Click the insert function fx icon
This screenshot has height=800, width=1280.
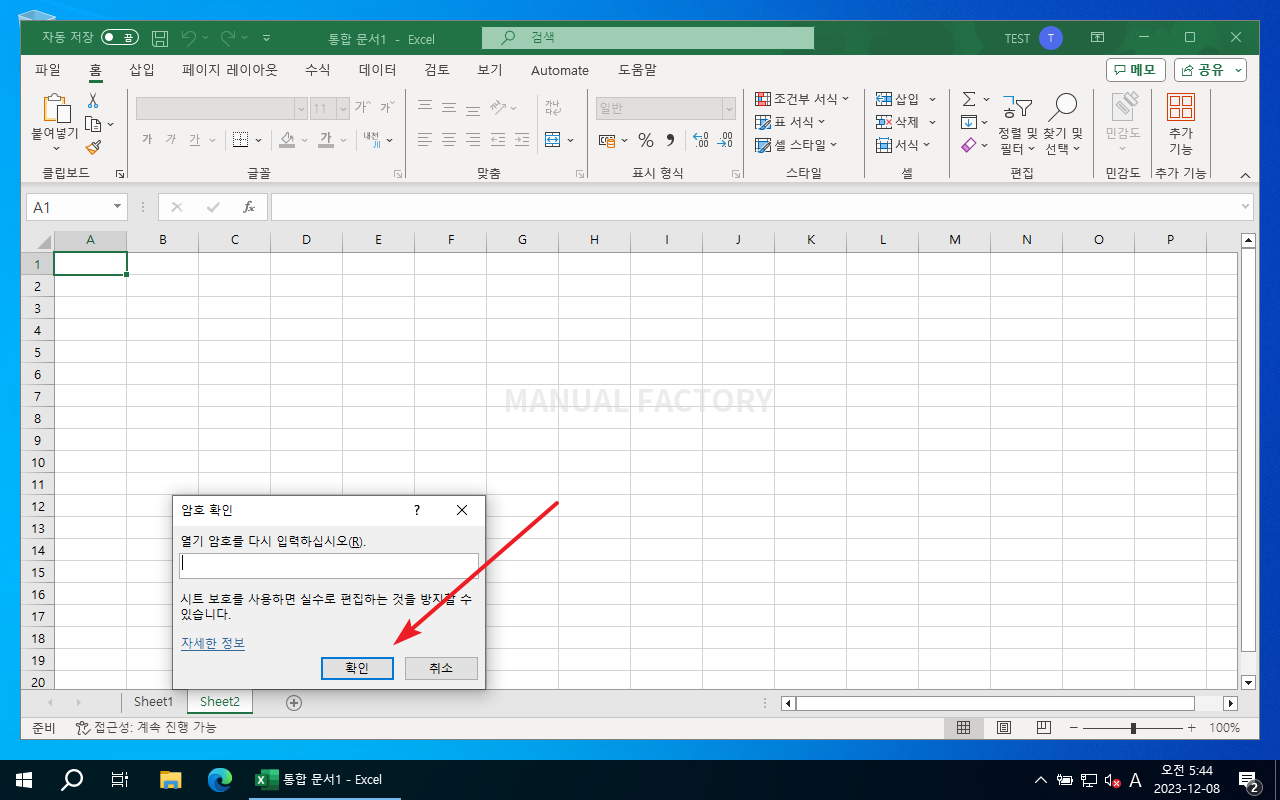click(x=249, y=207)
